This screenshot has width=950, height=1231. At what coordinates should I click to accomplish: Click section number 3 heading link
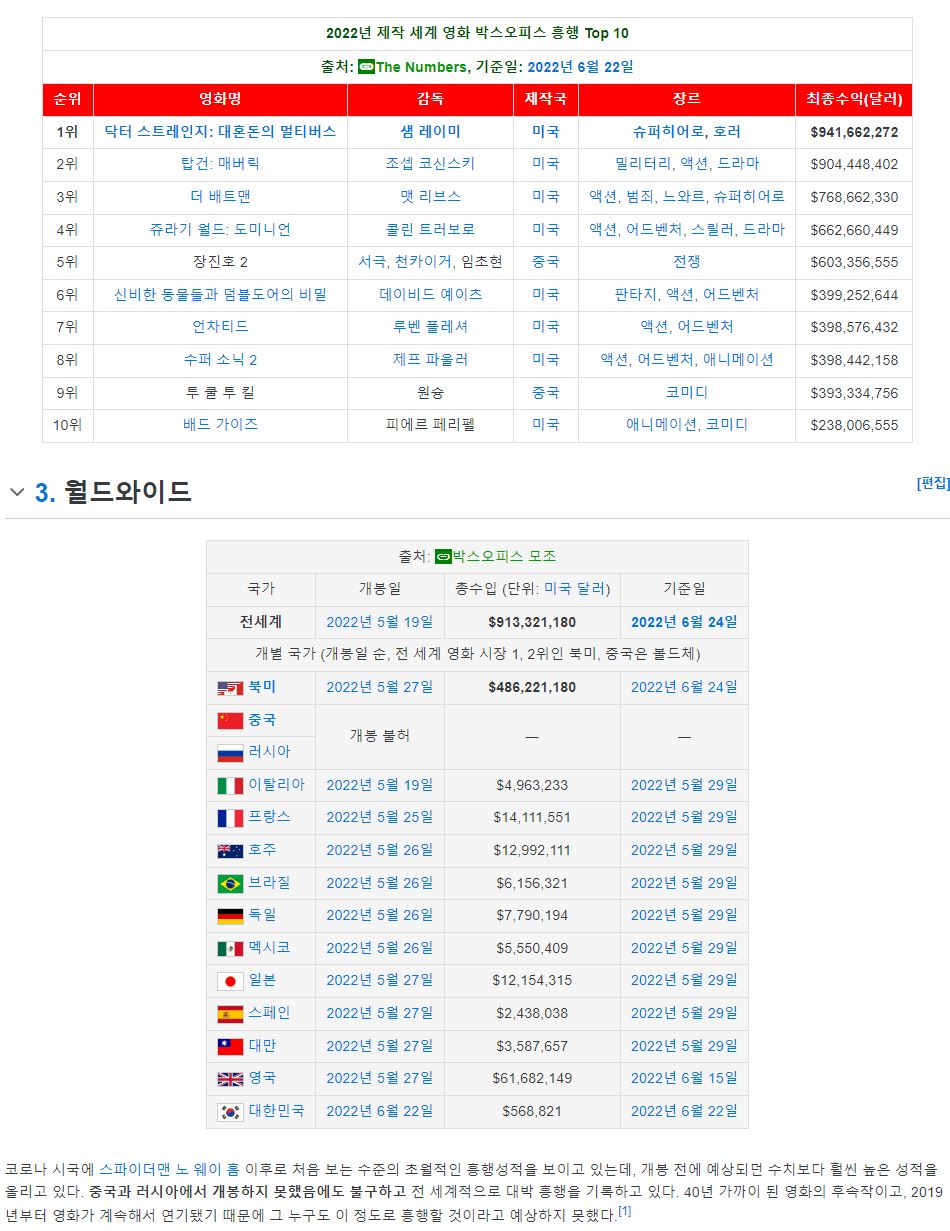[x=44, y=492]
